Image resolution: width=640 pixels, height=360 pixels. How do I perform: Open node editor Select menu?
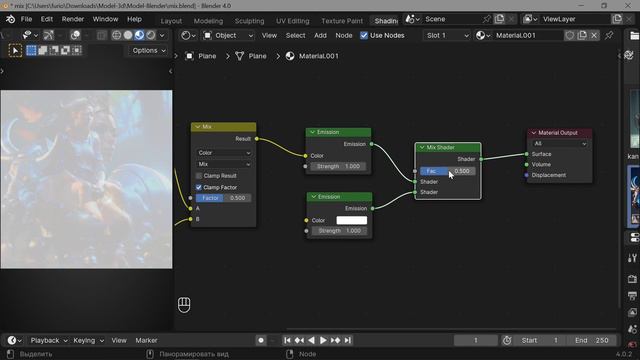tap(296, 36)
